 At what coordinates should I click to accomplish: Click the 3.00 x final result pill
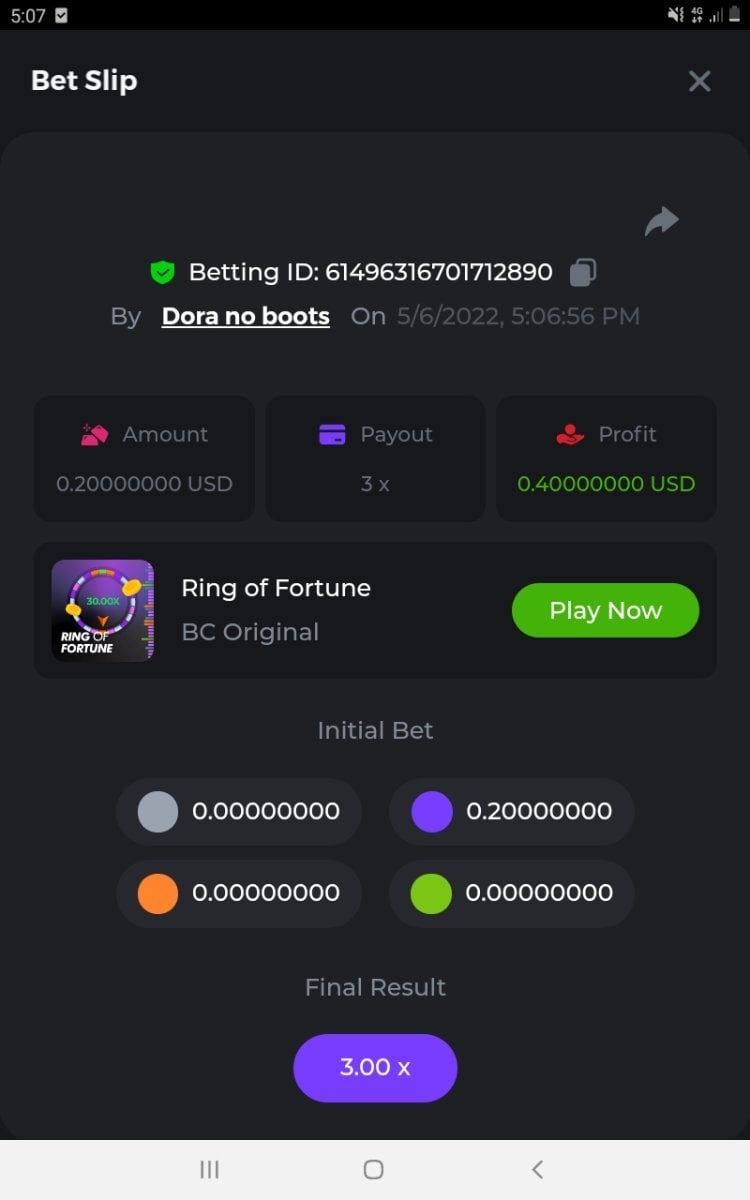[x=375, y=1068]
